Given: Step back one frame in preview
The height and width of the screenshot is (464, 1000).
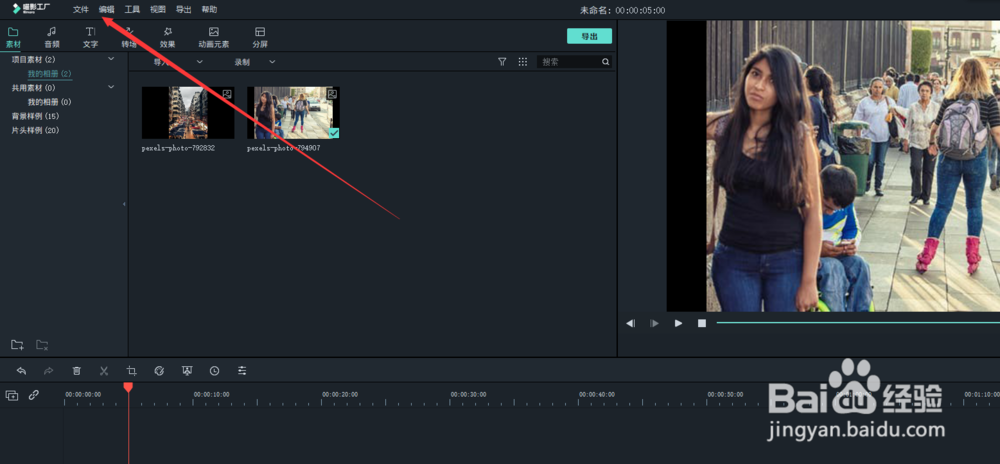Looking at the screenshot, I should tap(631, 323).
